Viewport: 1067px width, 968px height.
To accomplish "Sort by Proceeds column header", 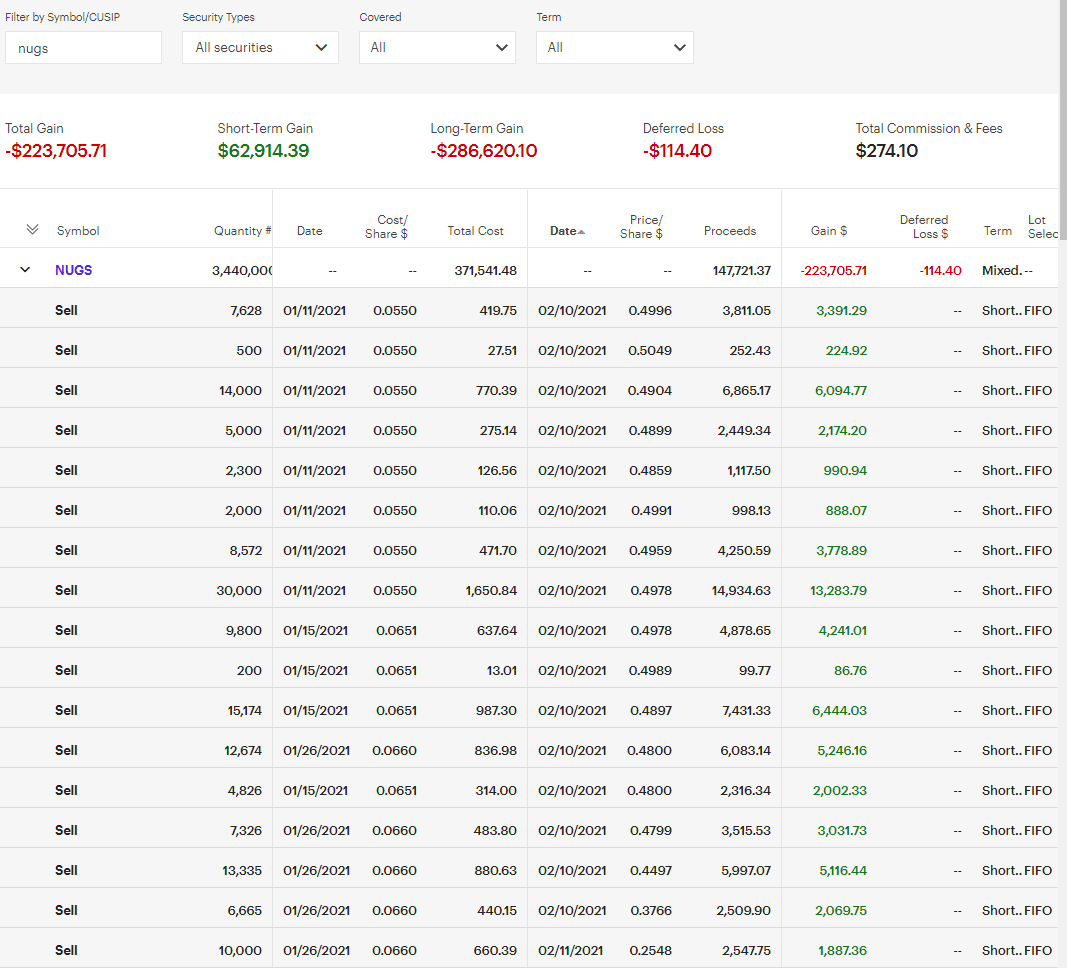I will click(730, 231).
